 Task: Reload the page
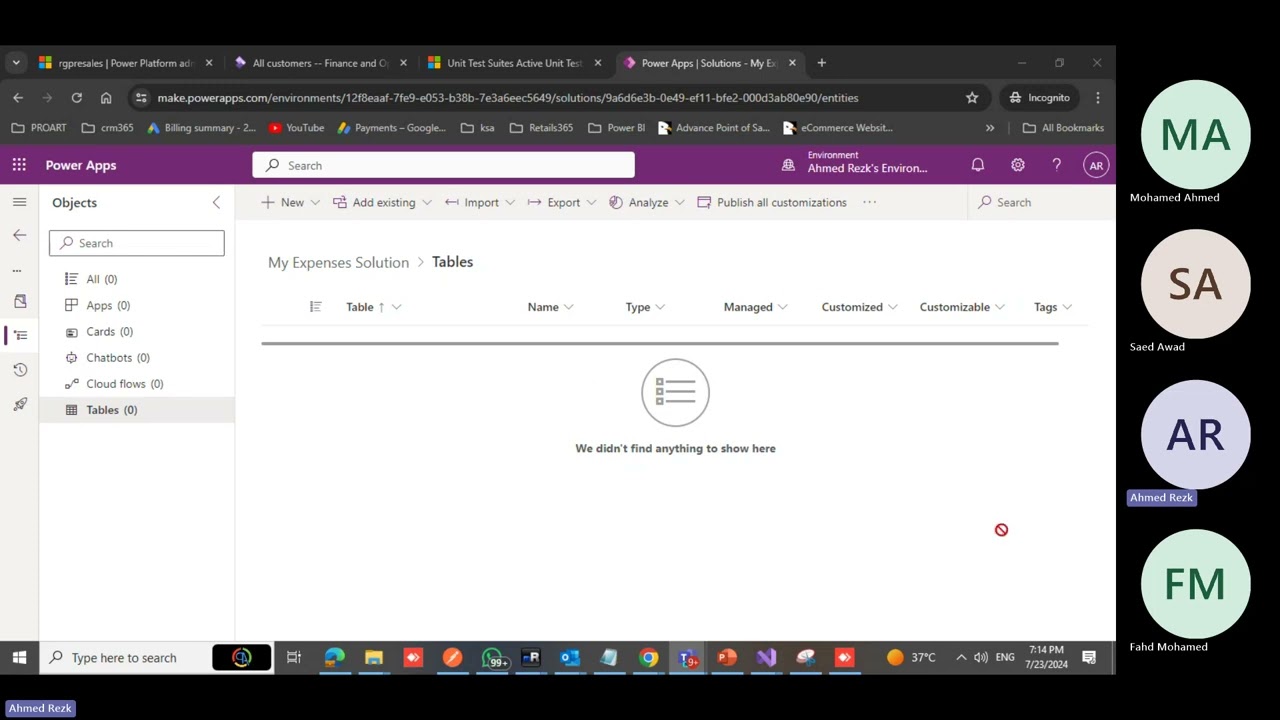[76, 98]
